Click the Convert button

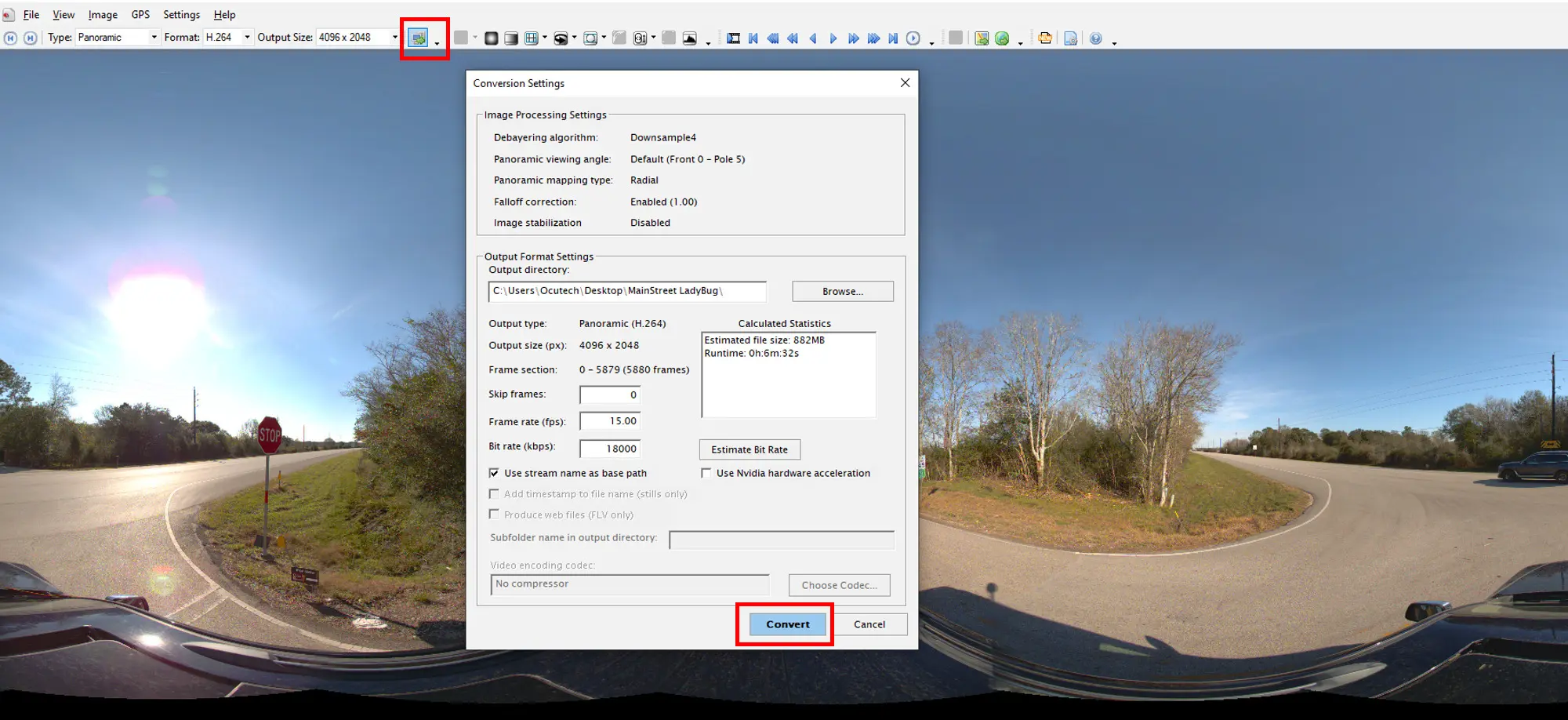pos(787,624)
